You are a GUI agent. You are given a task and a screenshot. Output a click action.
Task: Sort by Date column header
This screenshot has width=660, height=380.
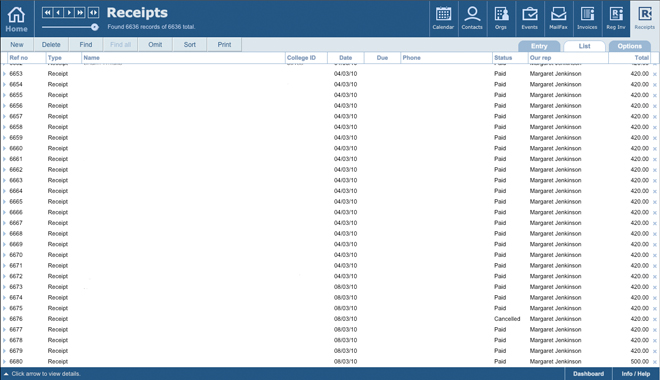click(346, 58)
